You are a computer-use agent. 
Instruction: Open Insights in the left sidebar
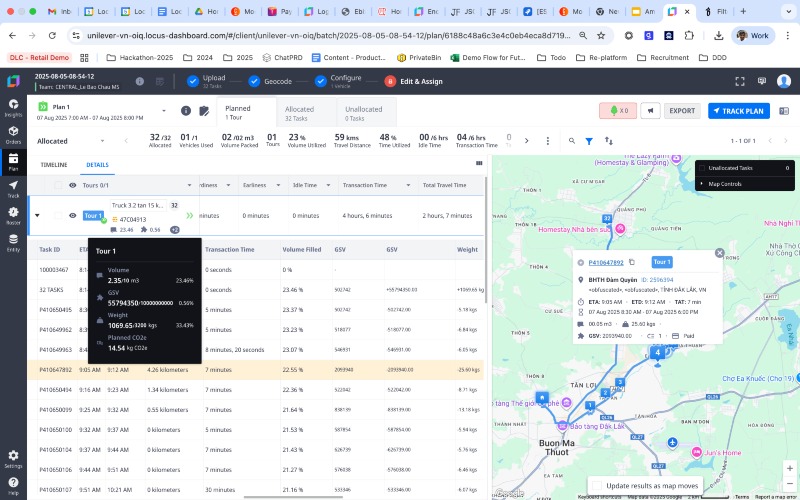[13, 108]
